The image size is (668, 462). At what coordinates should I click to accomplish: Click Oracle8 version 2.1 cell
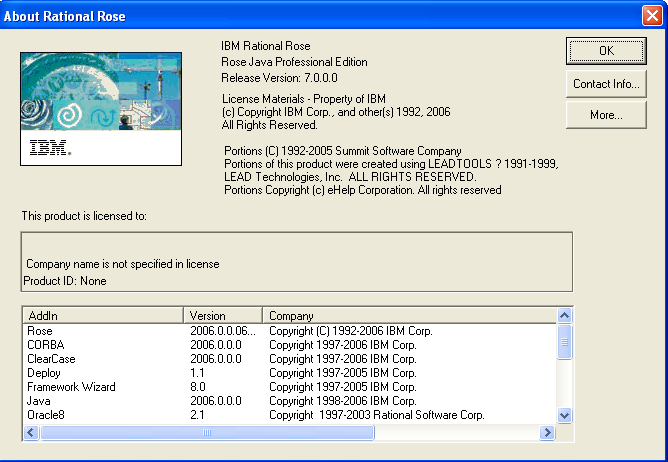pyautogui.click(x=197, y=415)
